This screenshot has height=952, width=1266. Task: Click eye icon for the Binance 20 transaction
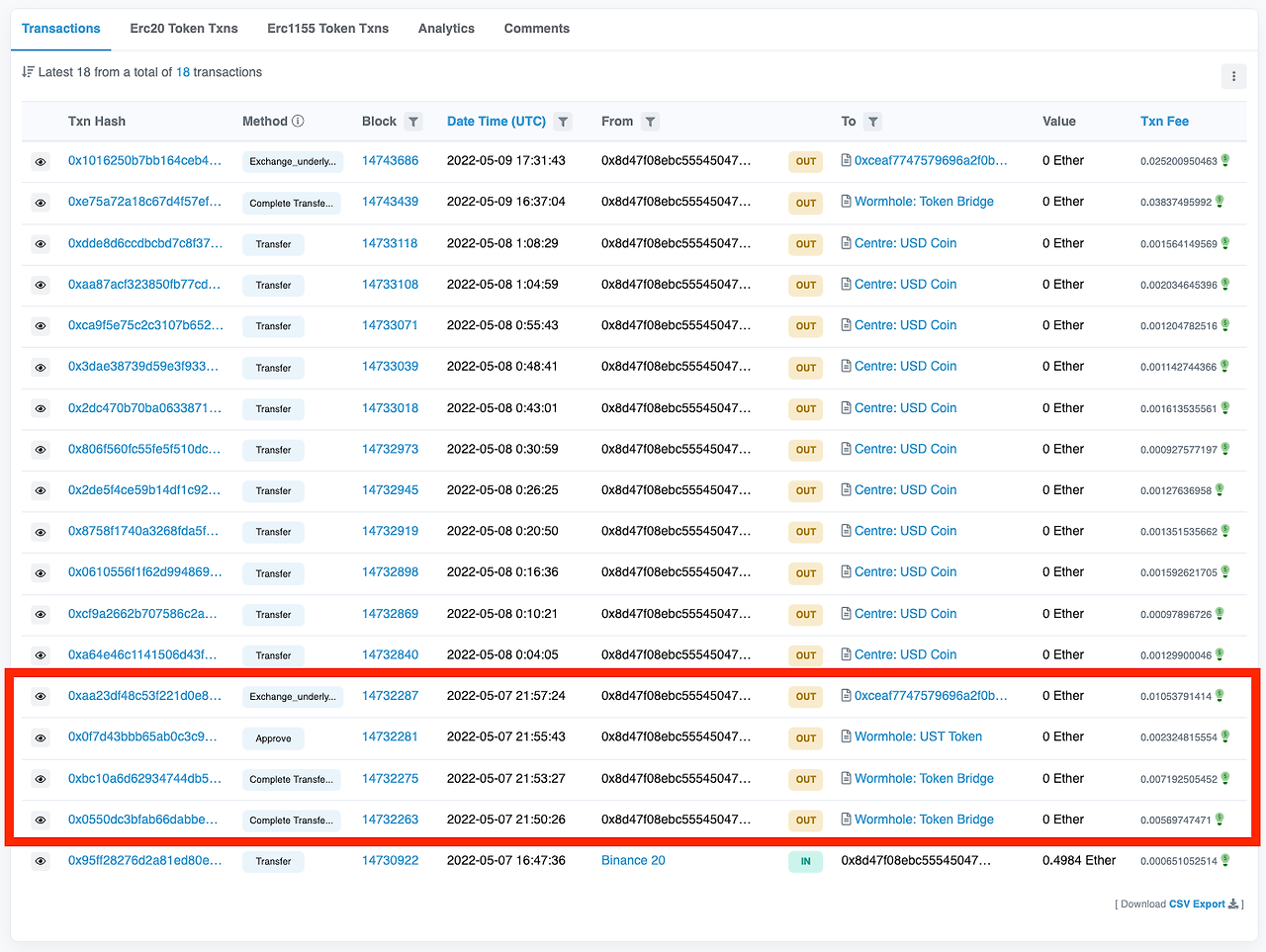tap(41, 862)
